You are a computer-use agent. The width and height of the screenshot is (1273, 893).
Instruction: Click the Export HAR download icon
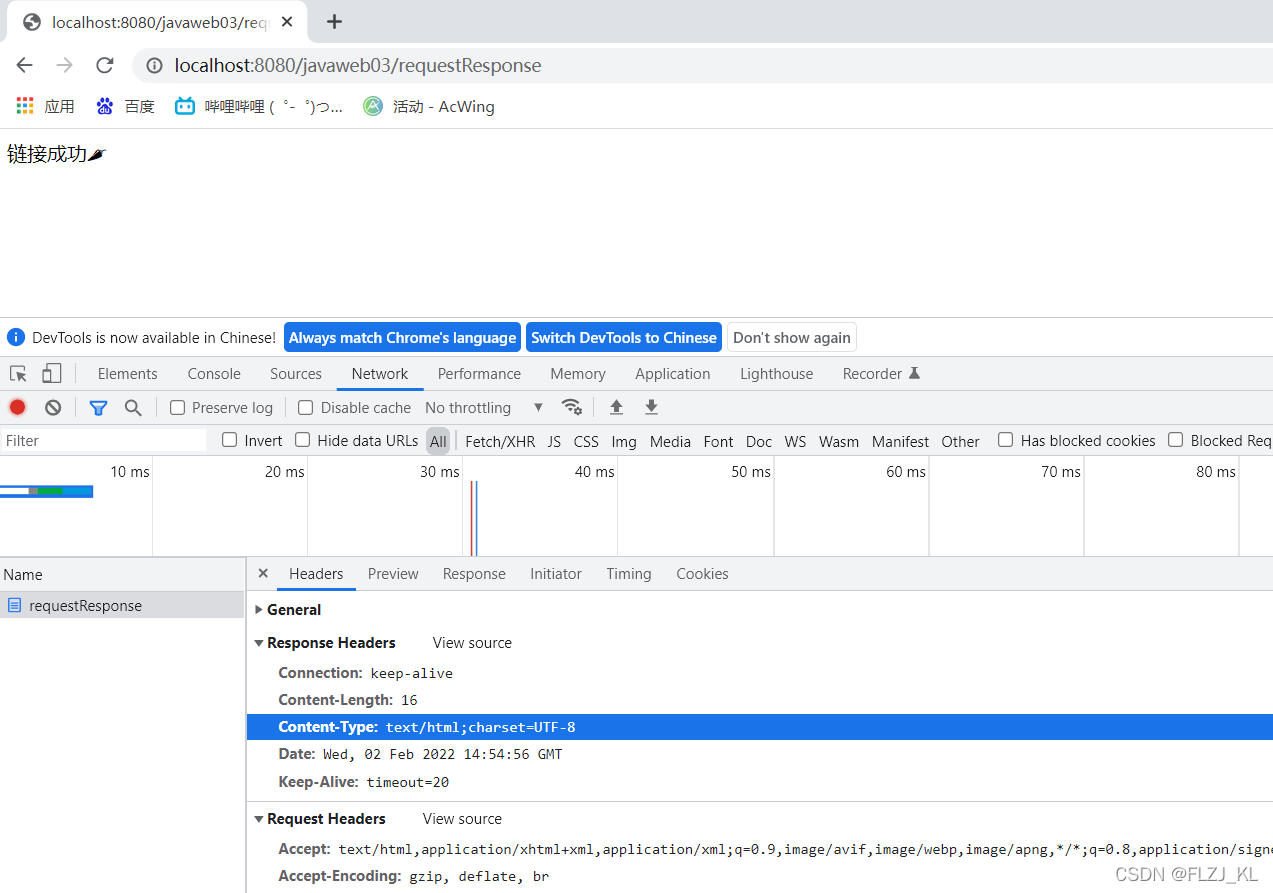point(651,407)
